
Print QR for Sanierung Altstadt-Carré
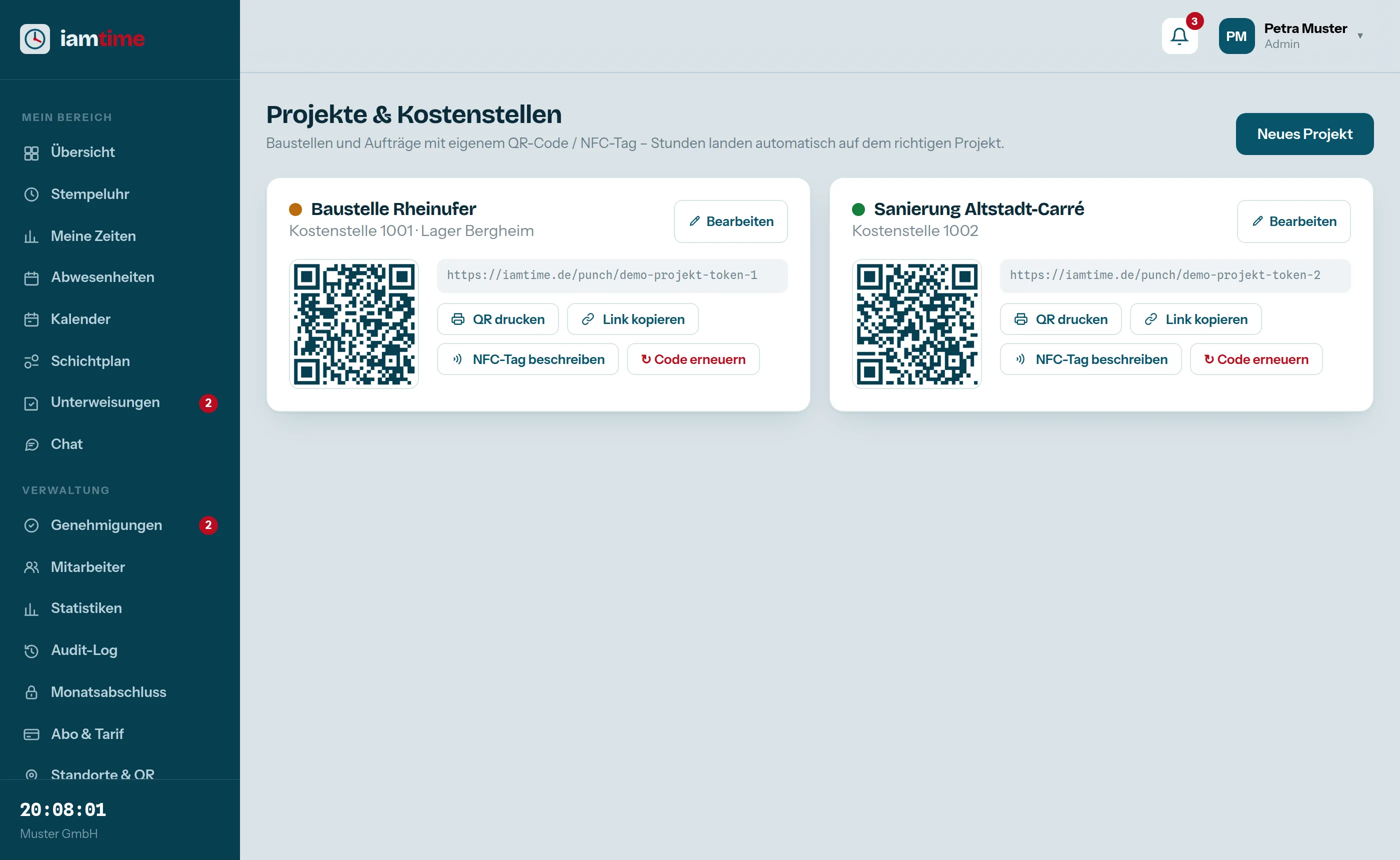click(1060, 319)
